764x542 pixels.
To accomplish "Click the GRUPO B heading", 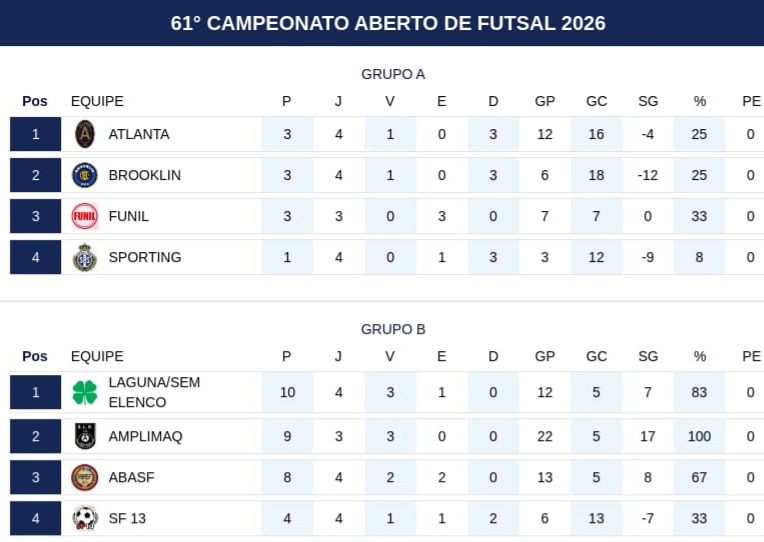I will (x=393, y=329).
